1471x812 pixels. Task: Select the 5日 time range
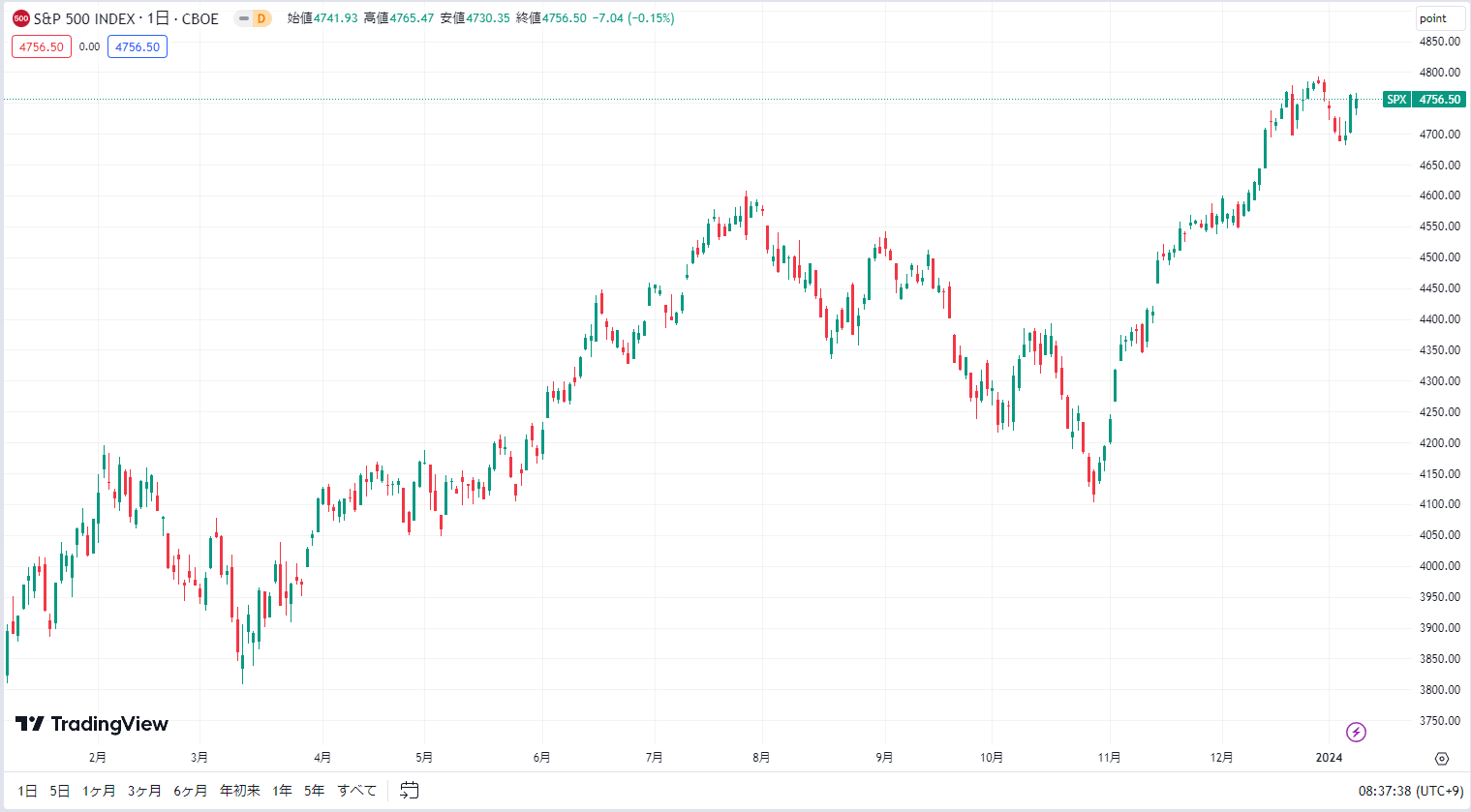[x=60, y=791]
